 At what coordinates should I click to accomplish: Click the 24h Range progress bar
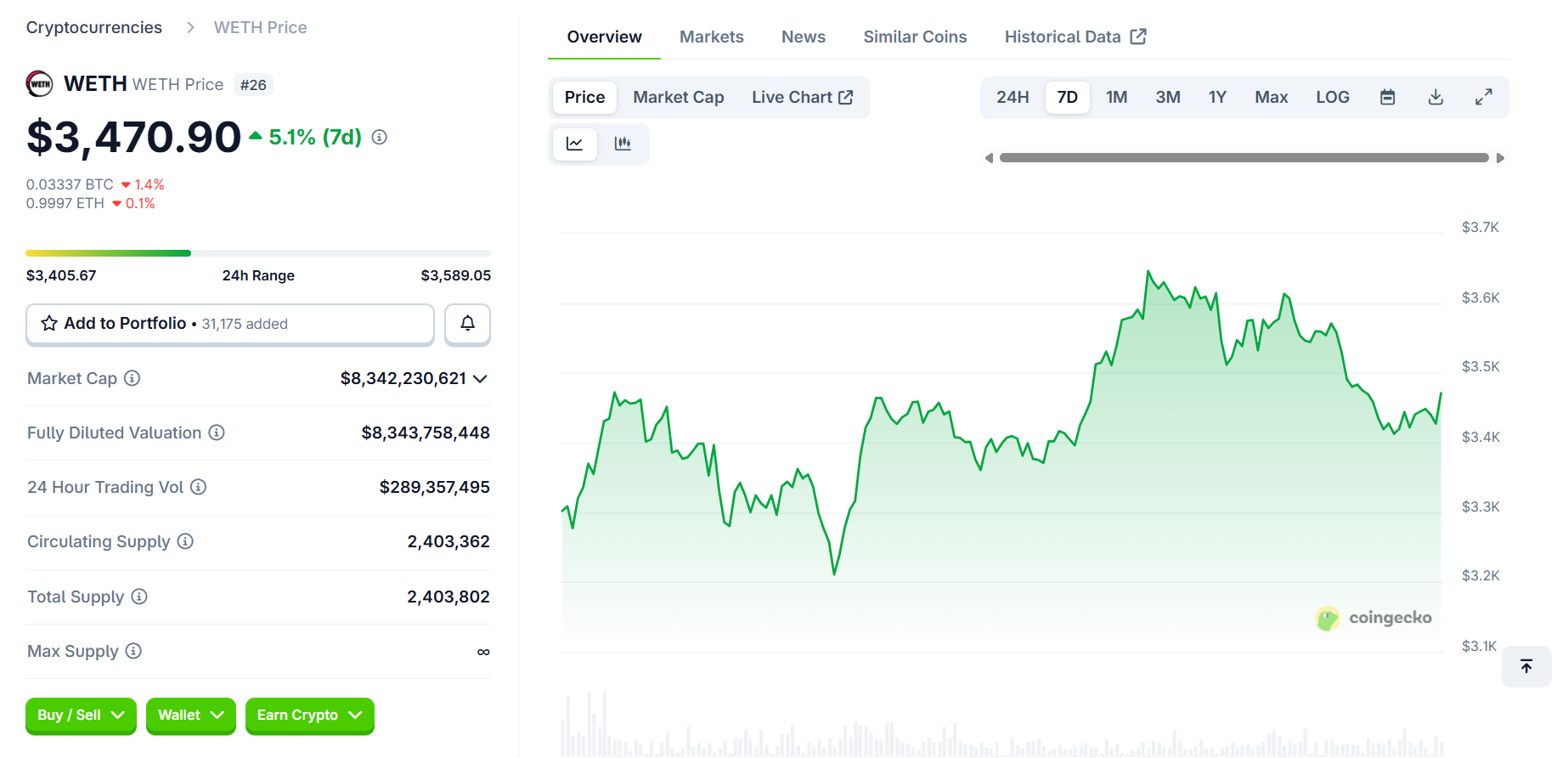click(258, 253)
